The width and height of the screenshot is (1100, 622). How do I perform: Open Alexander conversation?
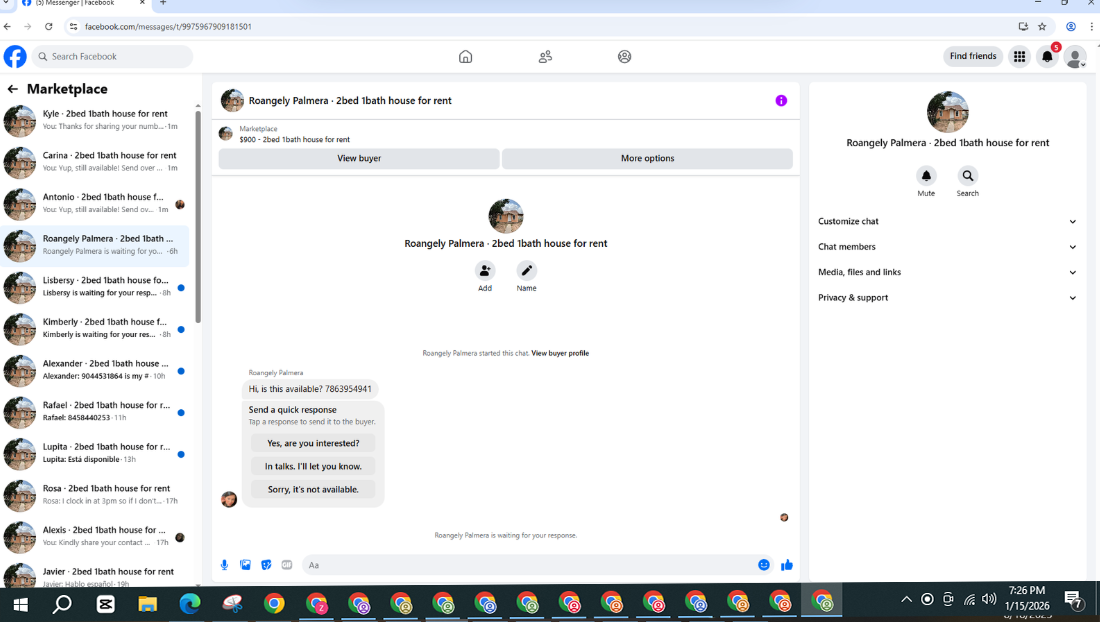95,370
